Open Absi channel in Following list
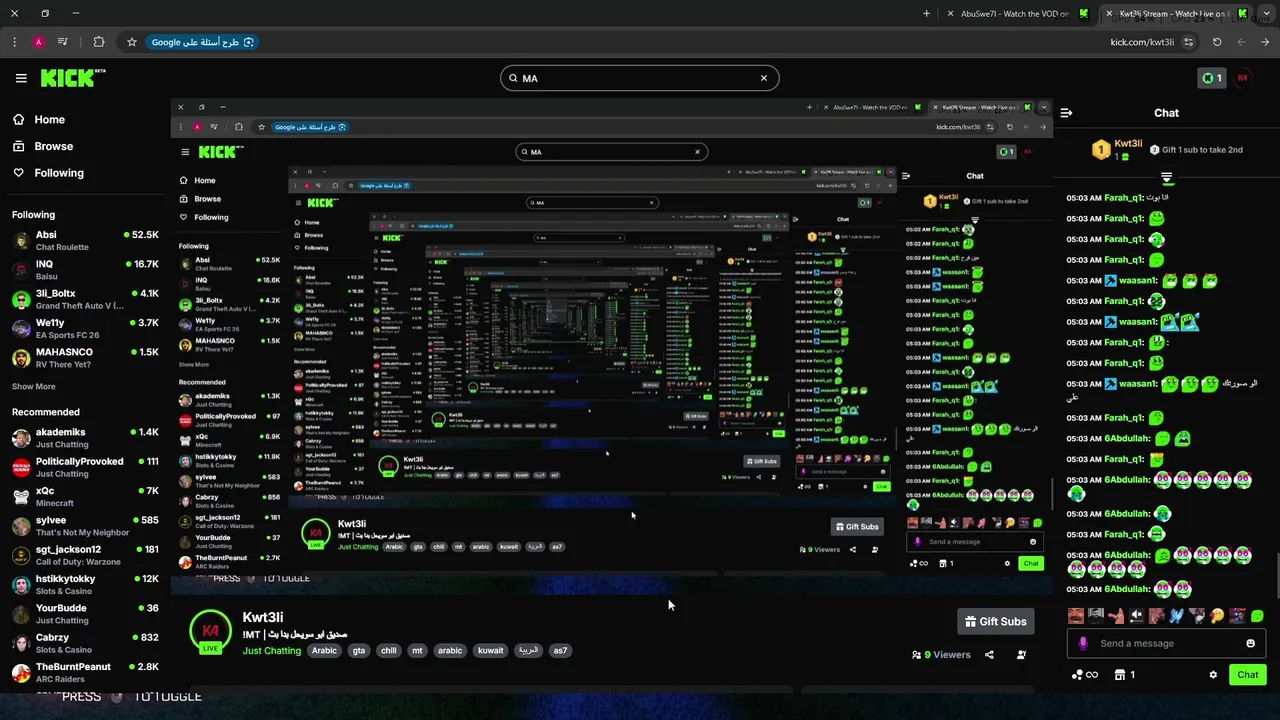Screen dimensions: 1280x720 pos(85,241)
